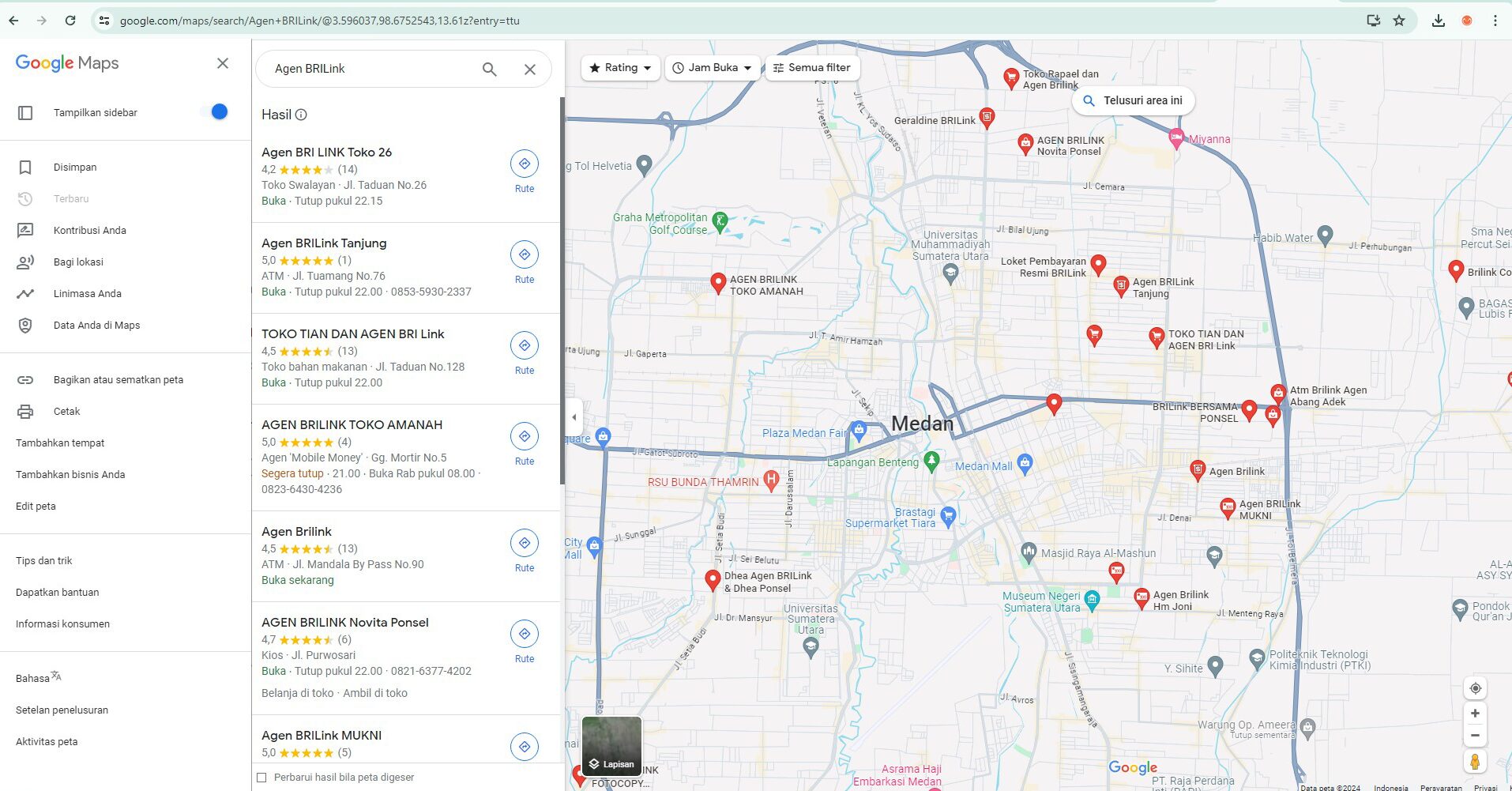Viewport: 1512px width, 791px height.
Task: Click the Miyanna hotel marker
Action: [1176, 138]
